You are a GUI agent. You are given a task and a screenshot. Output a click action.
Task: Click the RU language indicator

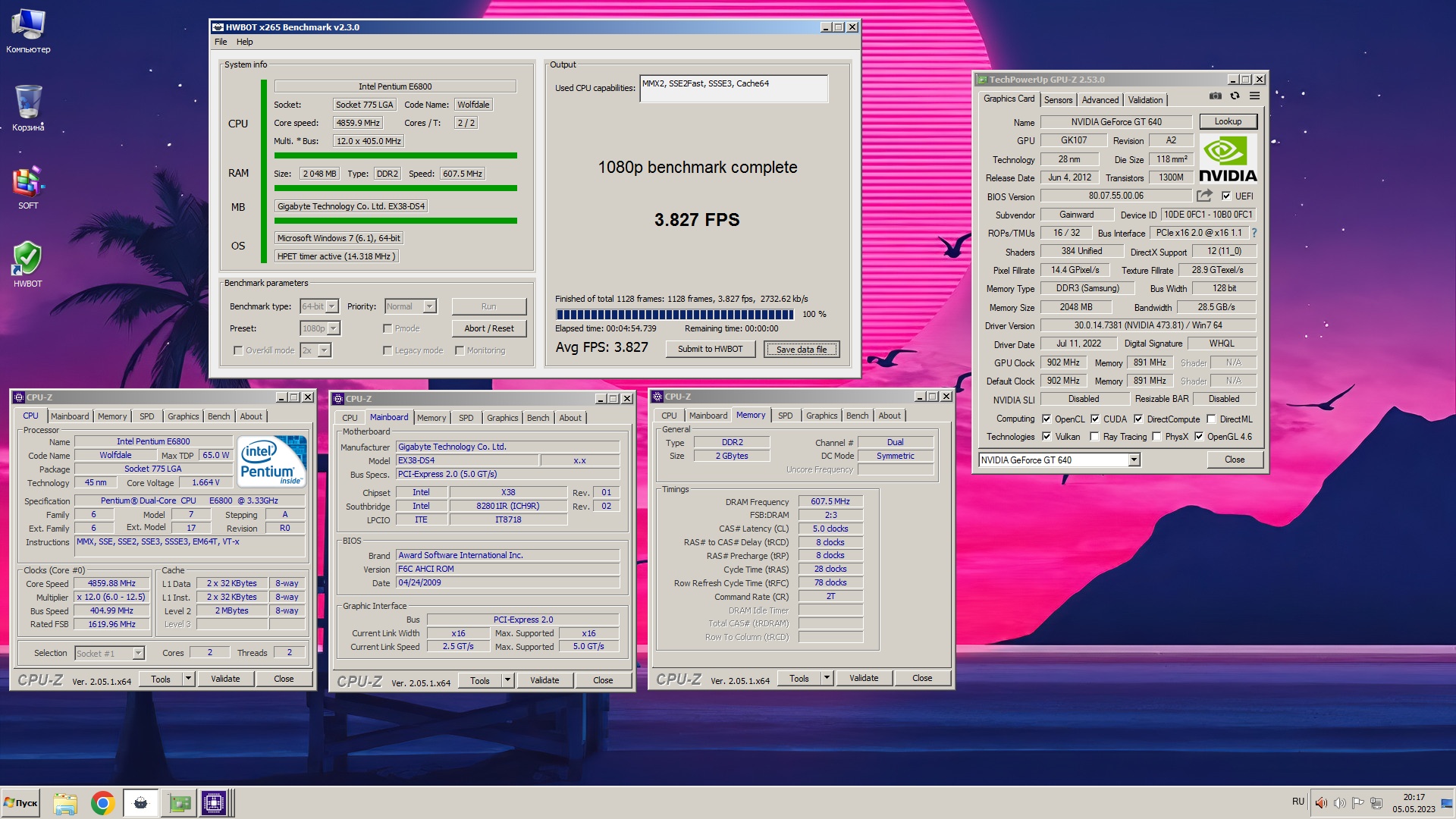coord(1298,802)
